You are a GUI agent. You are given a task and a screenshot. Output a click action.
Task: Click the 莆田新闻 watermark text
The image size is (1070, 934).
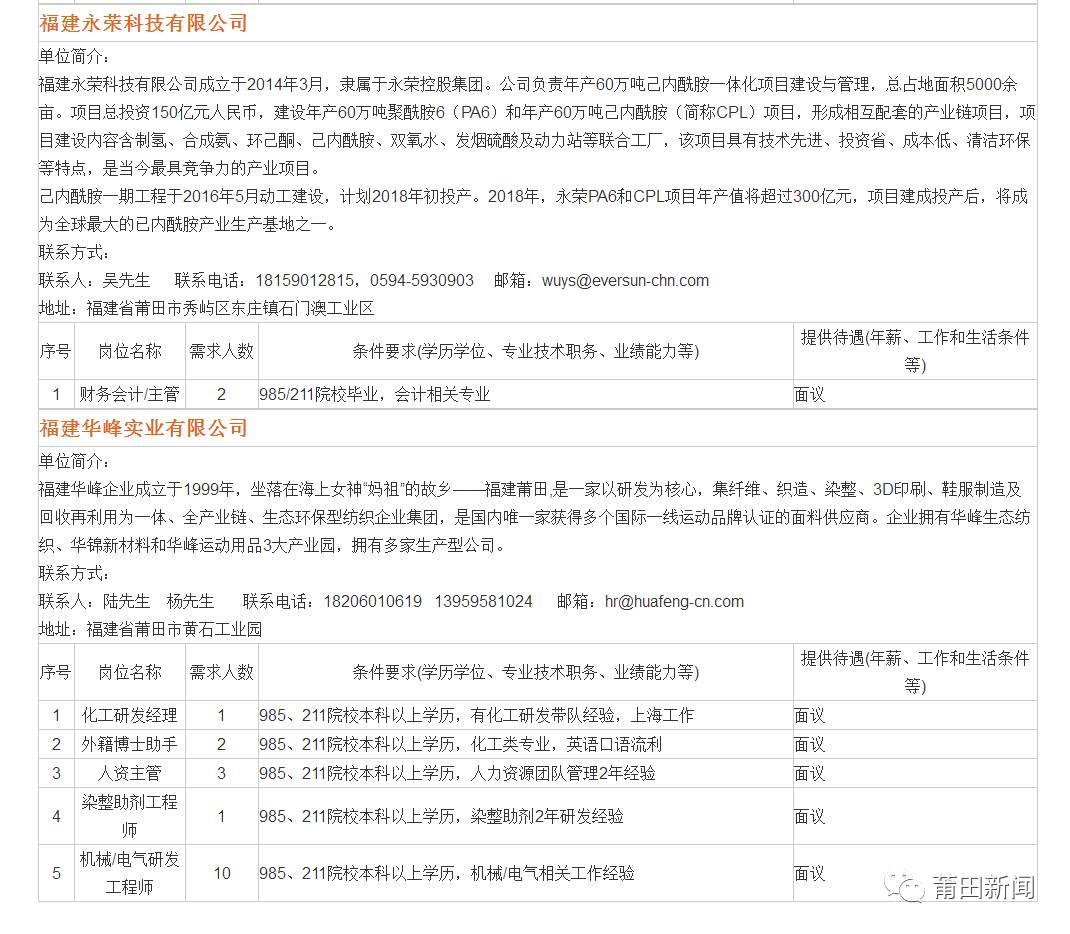(982, 887)
